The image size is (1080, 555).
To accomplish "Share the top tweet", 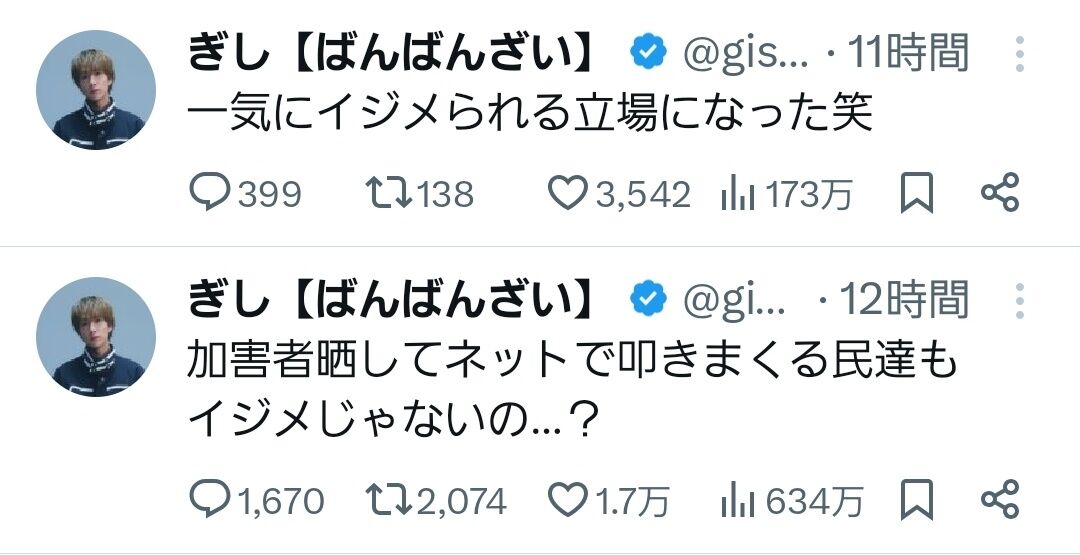I will 1000,193.
